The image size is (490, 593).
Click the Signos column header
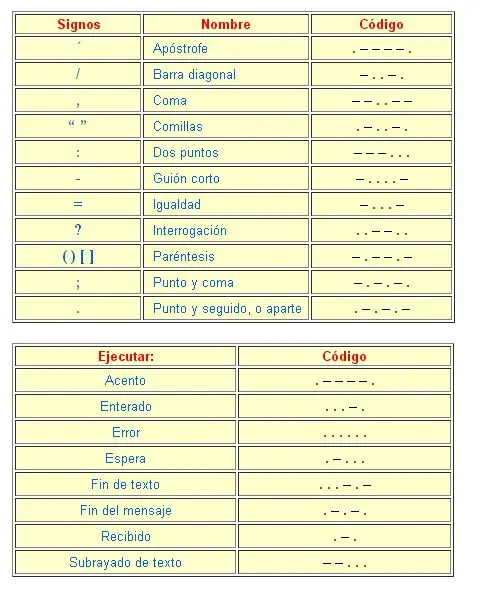78,24
